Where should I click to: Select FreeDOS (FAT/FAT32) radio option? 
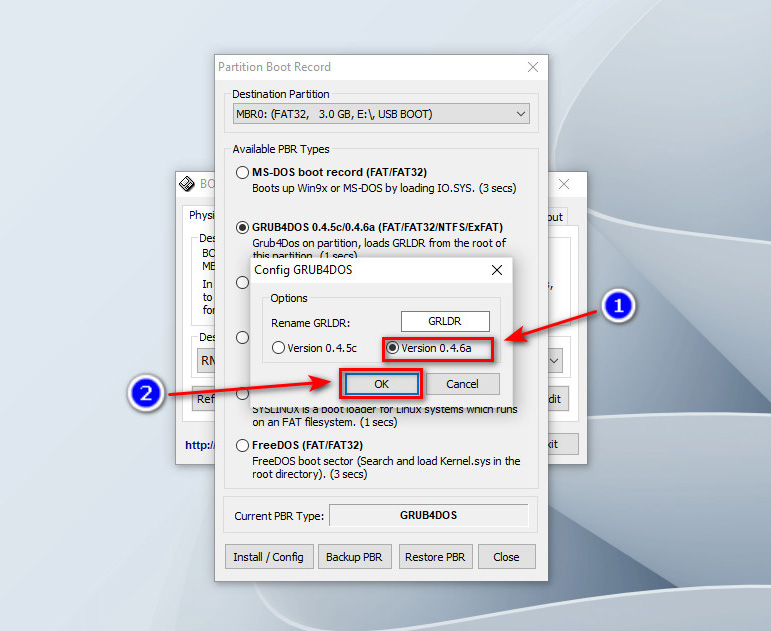click(242, 446)
